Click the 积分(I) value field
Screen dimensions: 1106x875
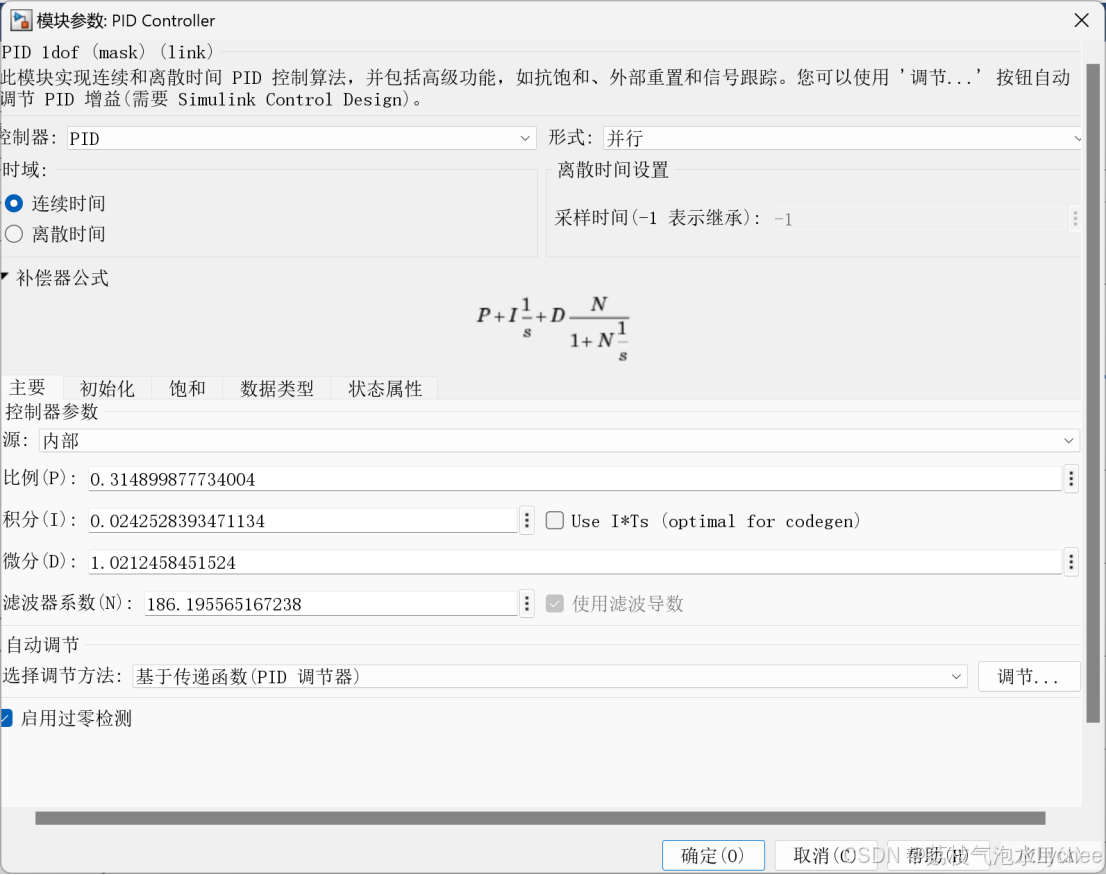[303, 521]
